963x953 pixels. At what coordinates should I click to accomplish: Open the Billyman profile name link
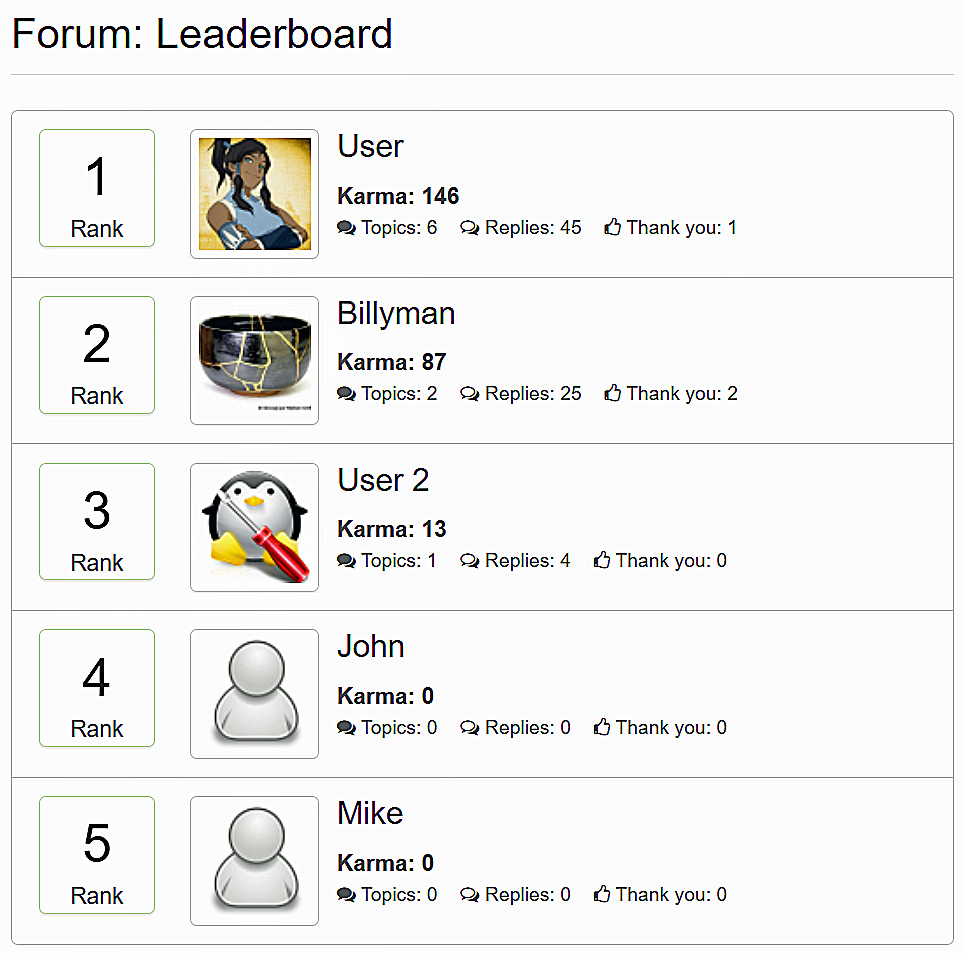[x=396, y=314]
